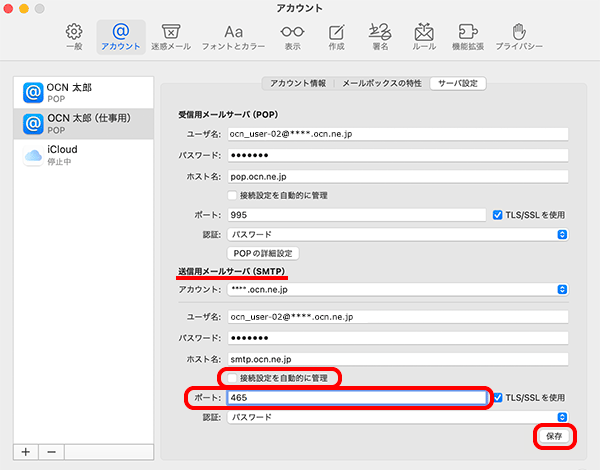Viewport: 600px width, 470px height.
Task: Select the アカウント toolbar icon
Action: (x=121, y=37)
